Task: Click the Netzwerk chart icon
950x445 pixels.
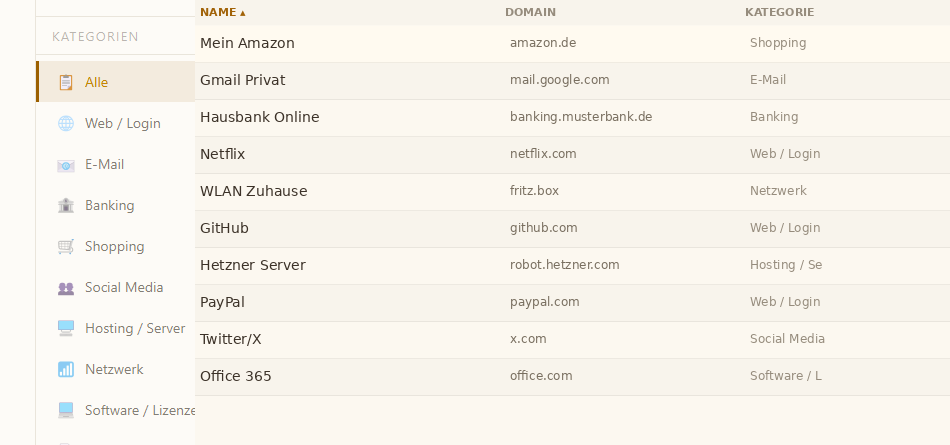Action: click(66, 369)
